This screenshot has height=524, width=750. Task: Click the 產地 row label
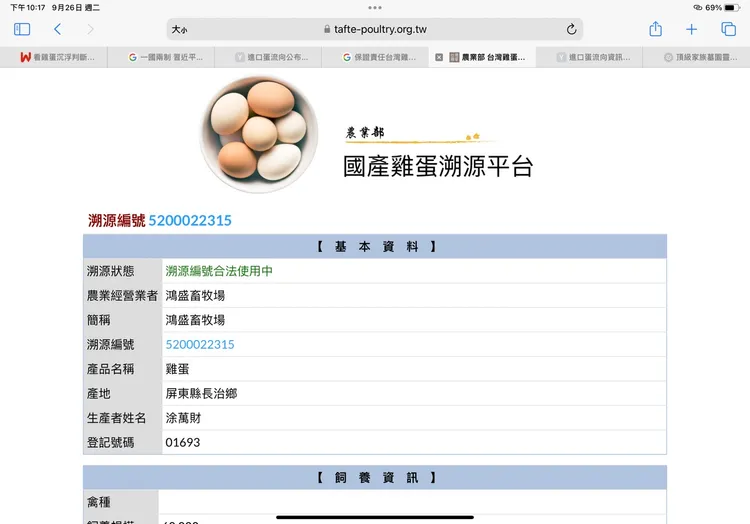point(99,393)
